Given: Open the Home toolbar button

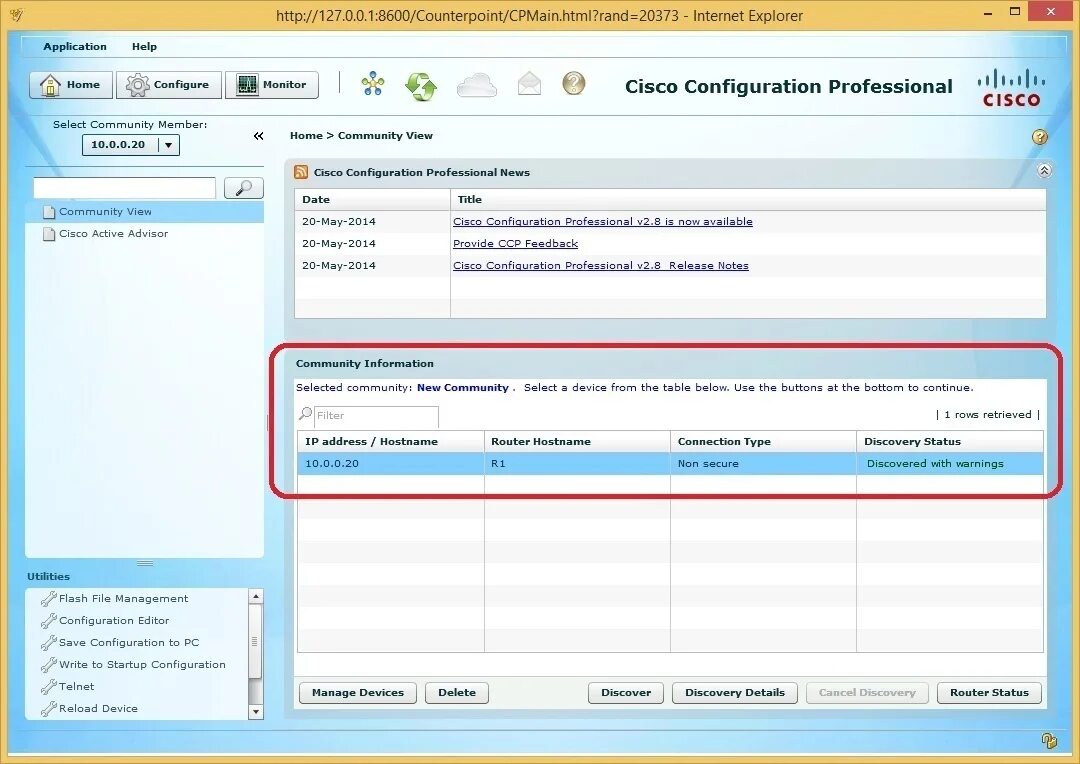Looking at the screenshot, I should (70, 85).
